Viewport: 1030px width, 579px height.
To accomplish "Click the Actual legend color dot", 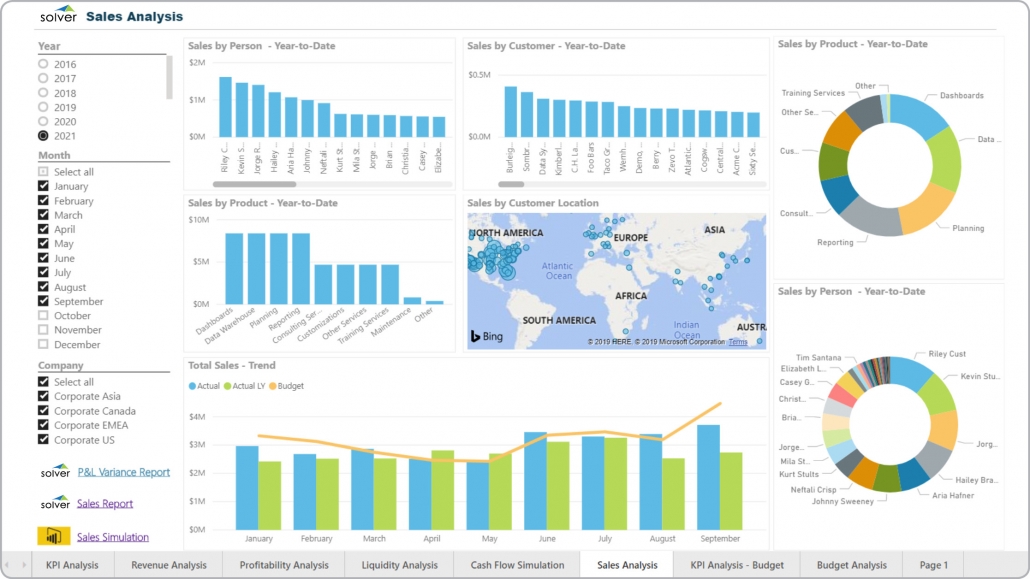I will tap(192, 385).
